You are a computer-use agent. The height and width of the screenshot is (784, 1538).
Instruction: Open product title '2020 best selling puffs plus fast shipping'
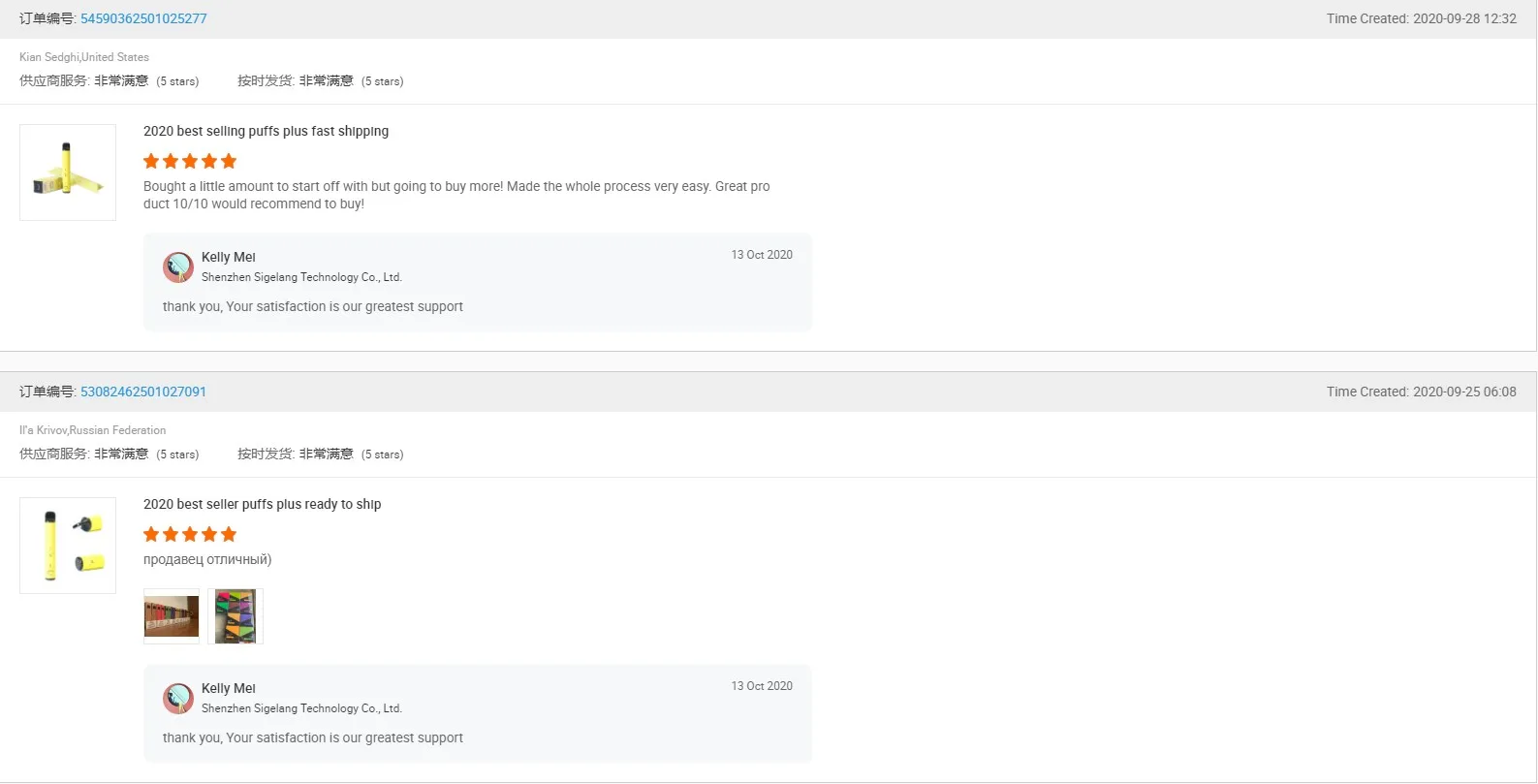(266, 131)
